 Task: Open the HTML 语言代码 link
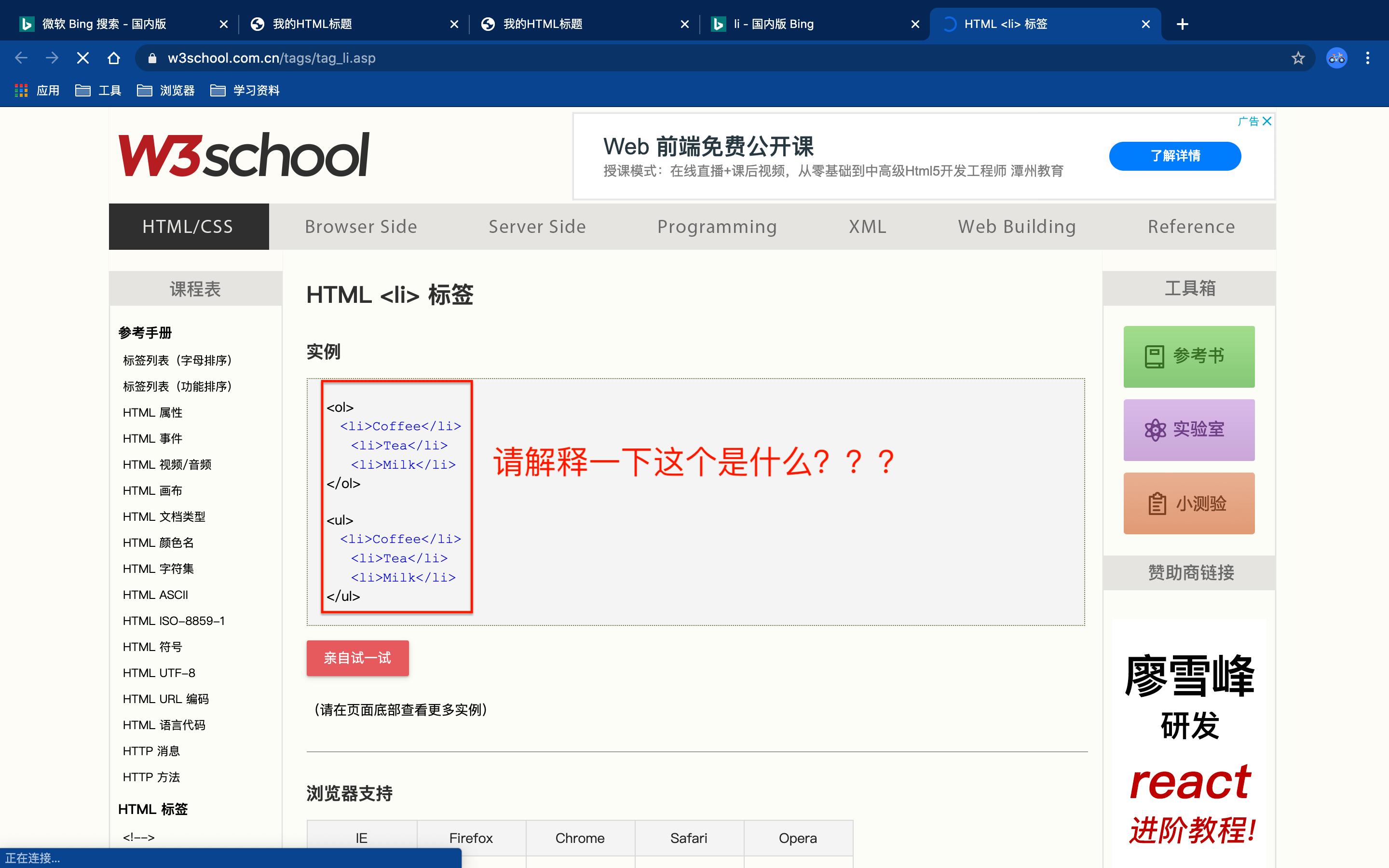click(x=164, y=725)
